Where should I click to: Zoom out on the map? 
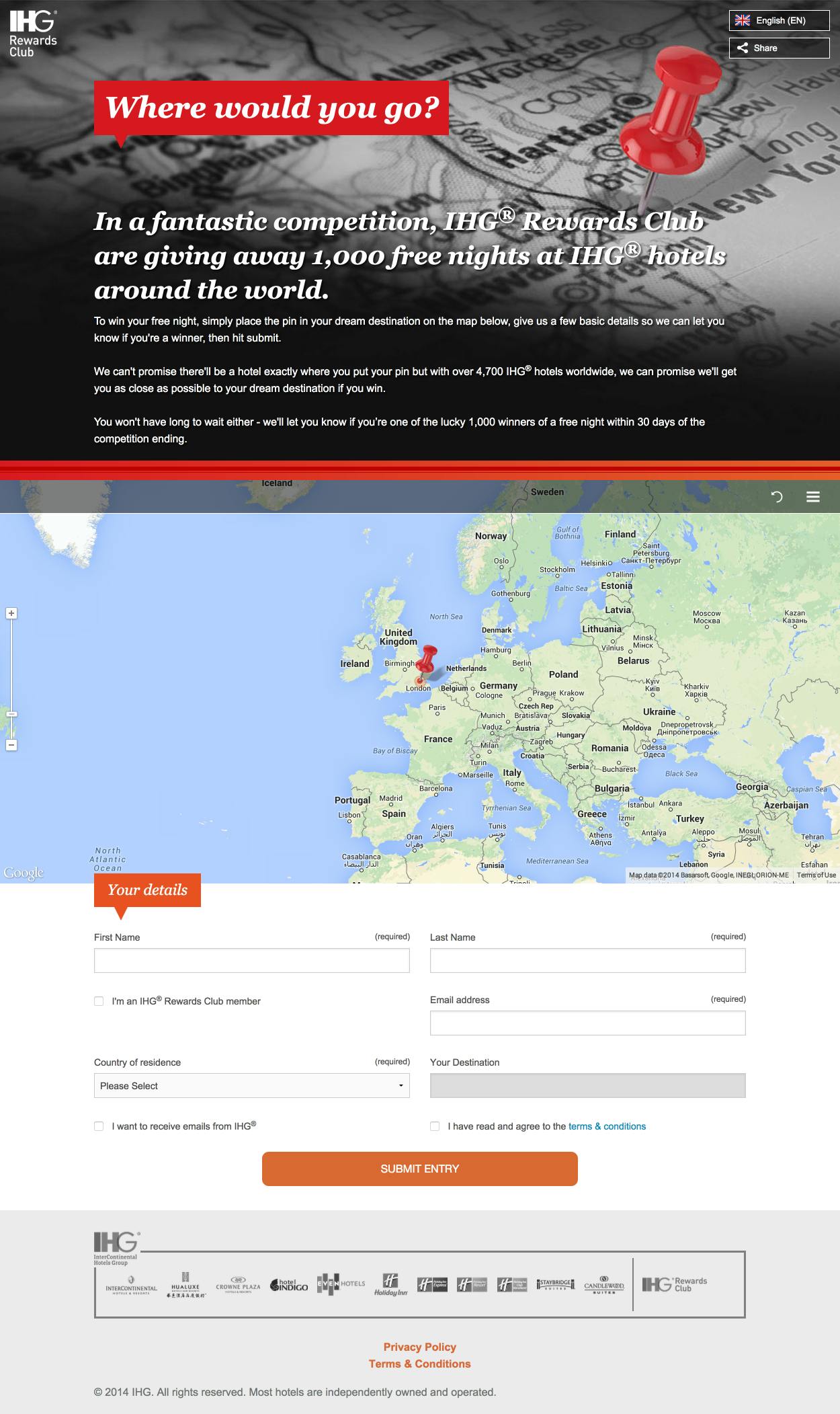point(11,745)
